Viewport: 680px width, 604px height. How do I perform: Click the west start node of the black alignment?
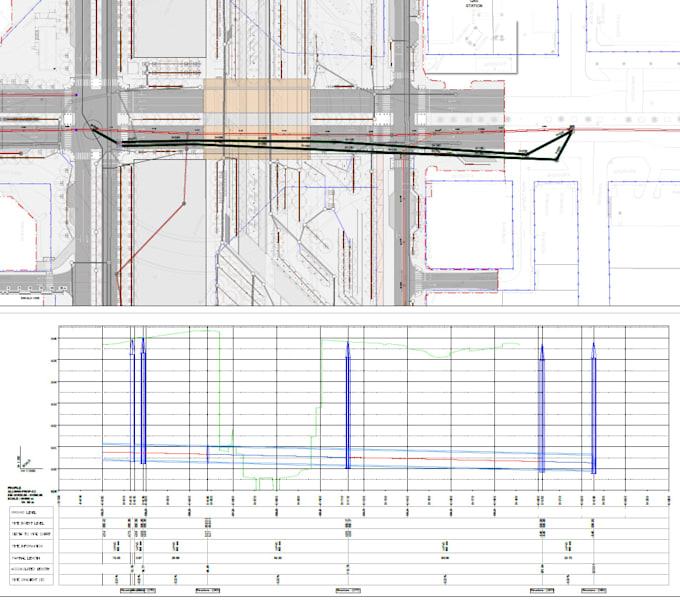tap(94, 127)
